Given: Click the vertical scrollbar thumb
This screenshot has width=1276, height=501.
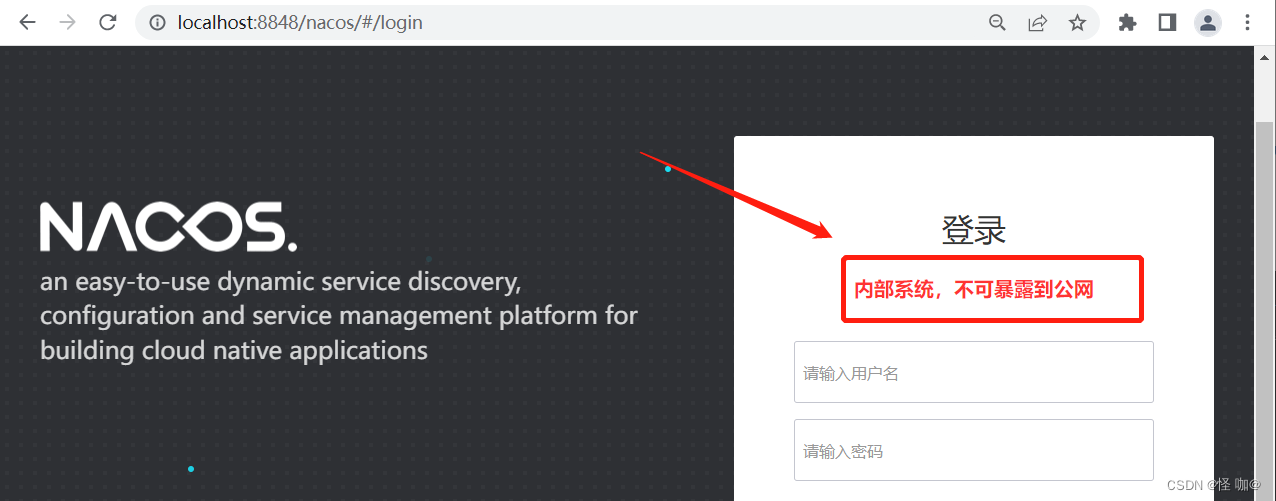Looking at the screenshot, I should [x=1265, y=300].
